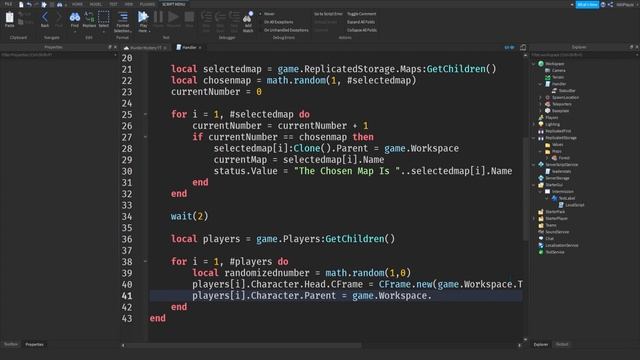This screenshot has width=640, height=360.
Task: Click the Replace tool icon
Action: click(x=89, y=17)
